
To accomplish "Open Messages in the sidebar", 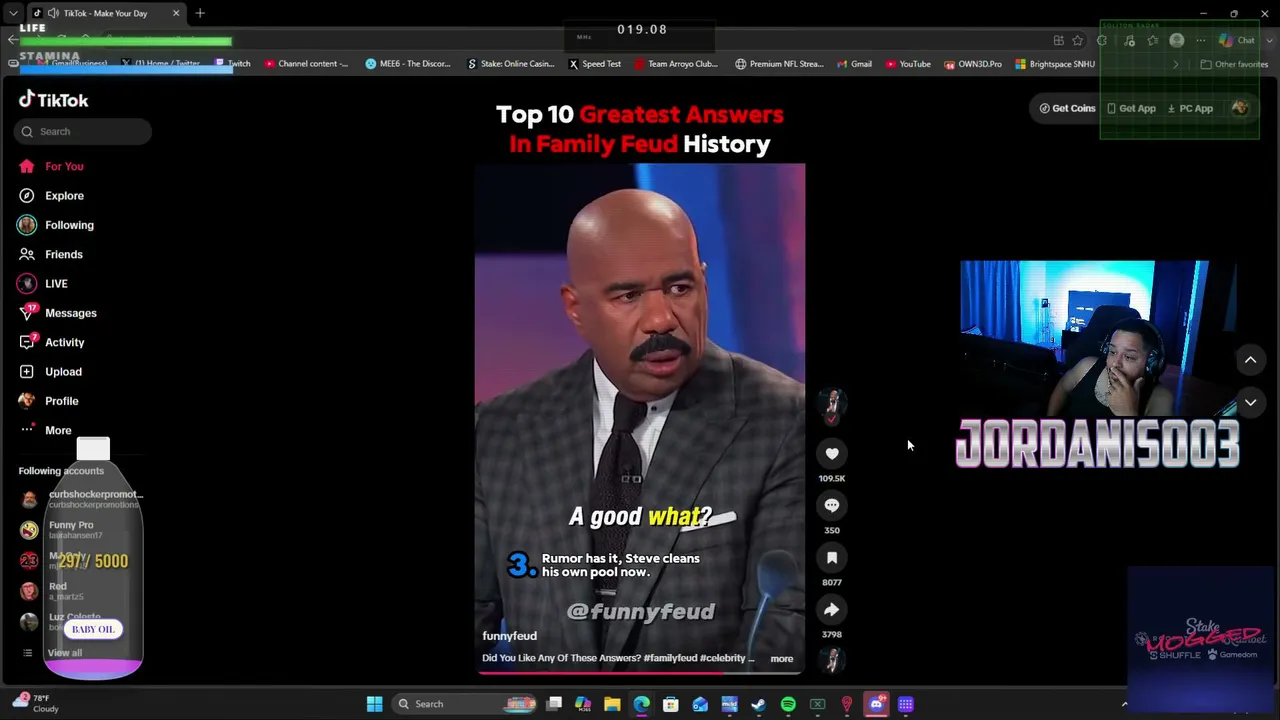I will pyautogui.click(x=57, y=313).
